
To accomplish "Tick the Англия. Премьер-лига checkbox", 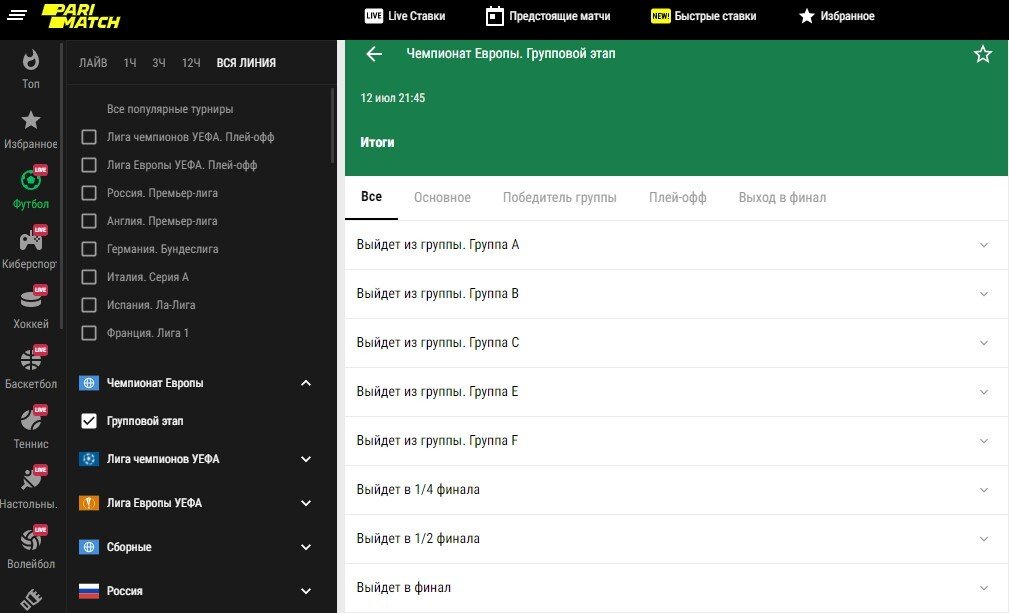I will [x=89, y=221].
